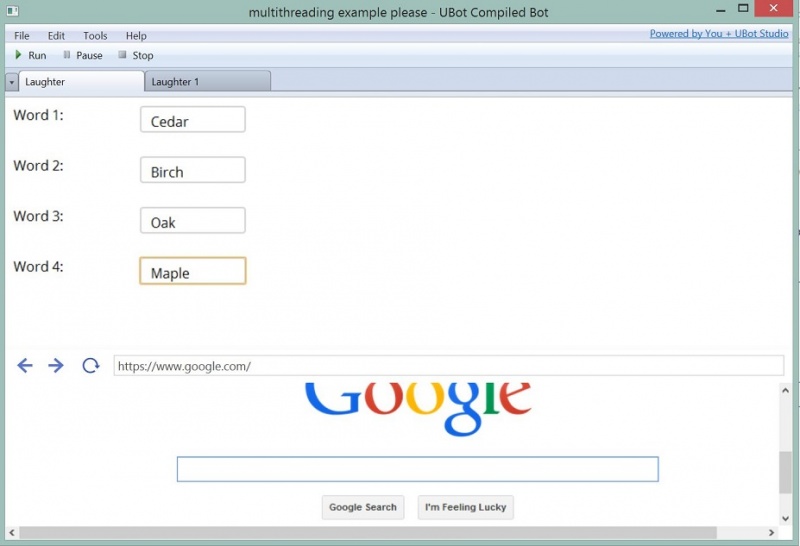This screenshot has height=546, width=800.
Task: Reload the page with the refresh icon
Action: [91, 365]
